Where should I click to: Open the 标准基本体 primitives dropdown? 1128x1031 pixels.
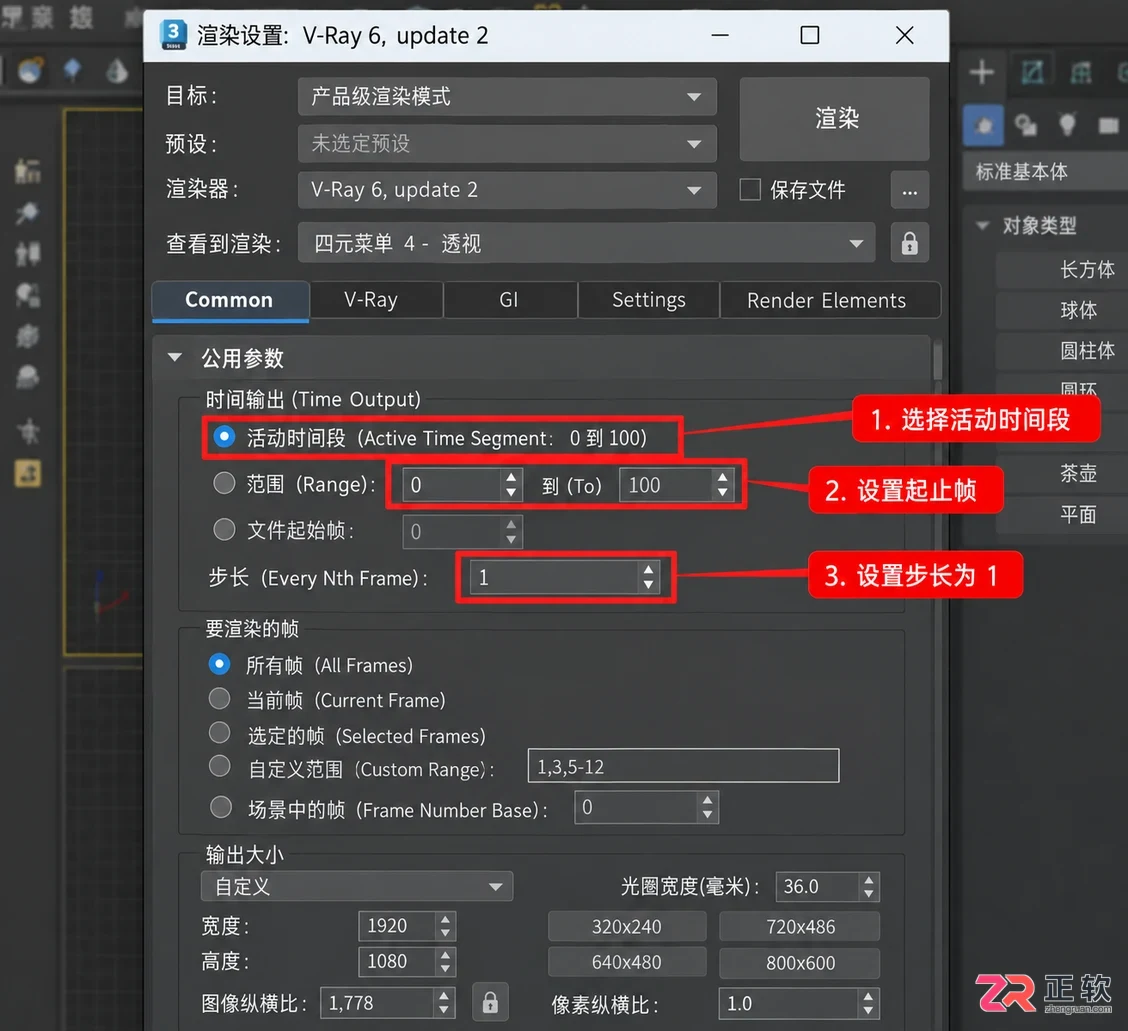(1045, 171)
